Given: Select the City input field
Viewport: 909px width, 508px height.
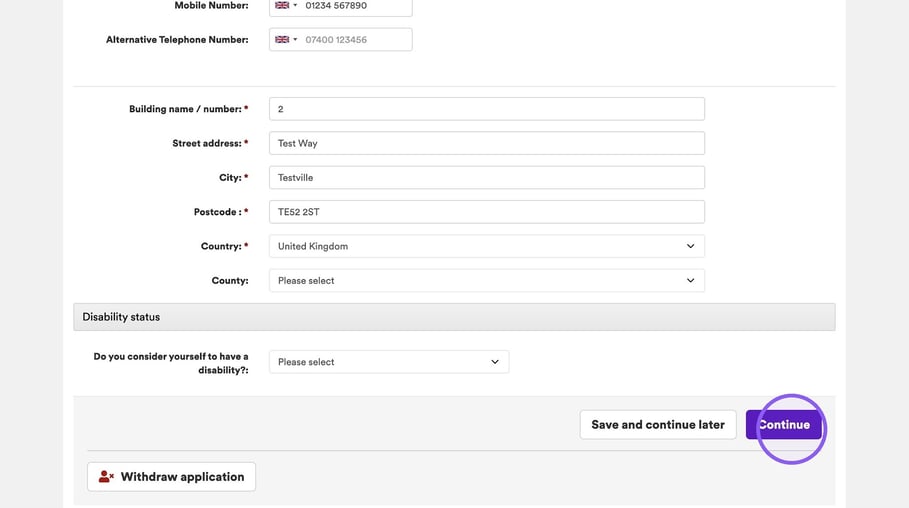Looking at the screenshot, I should pyautogui.click(x=486, y=177).
